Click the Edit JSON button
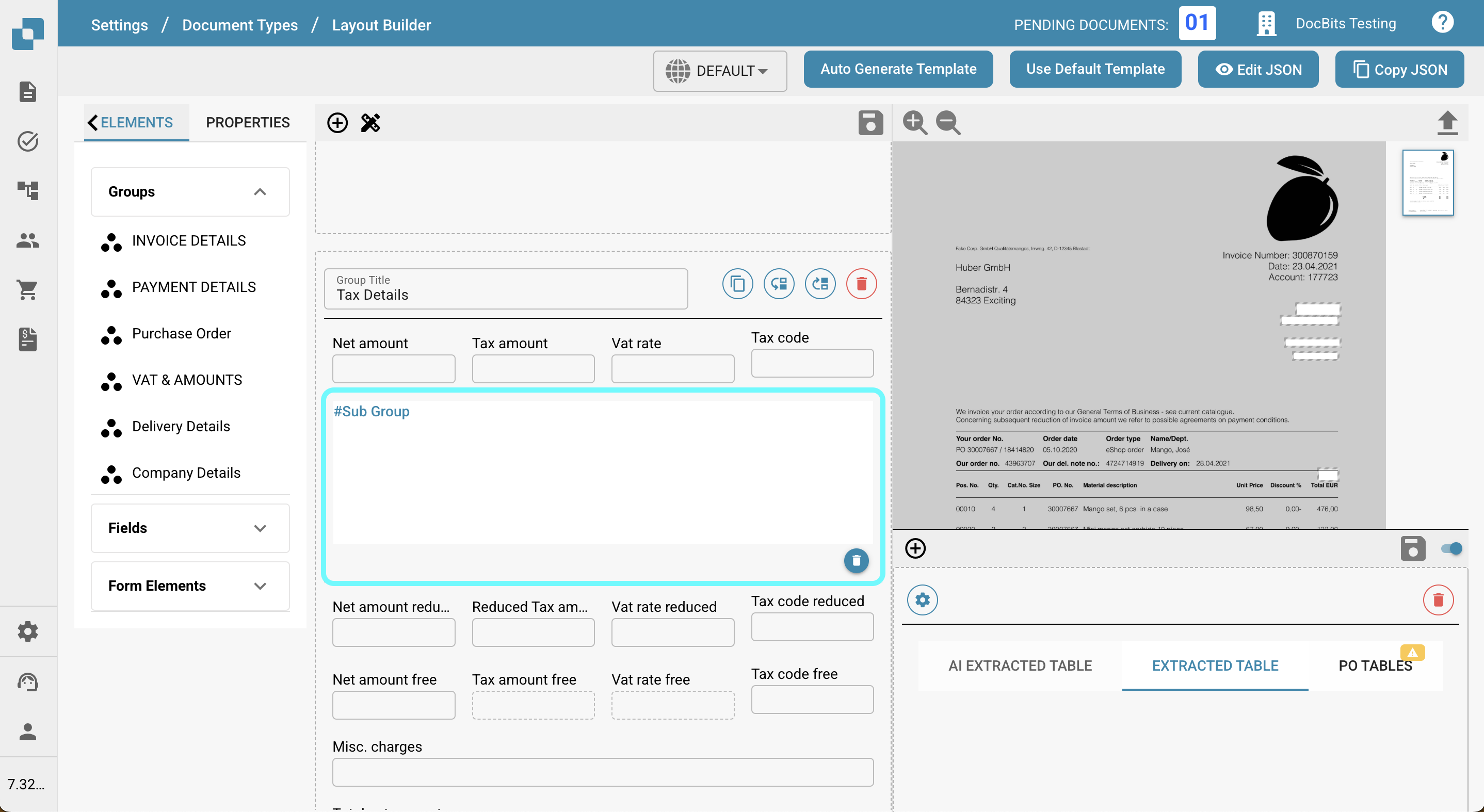Screen dimensions: 1484x812 click(1257, 69)
